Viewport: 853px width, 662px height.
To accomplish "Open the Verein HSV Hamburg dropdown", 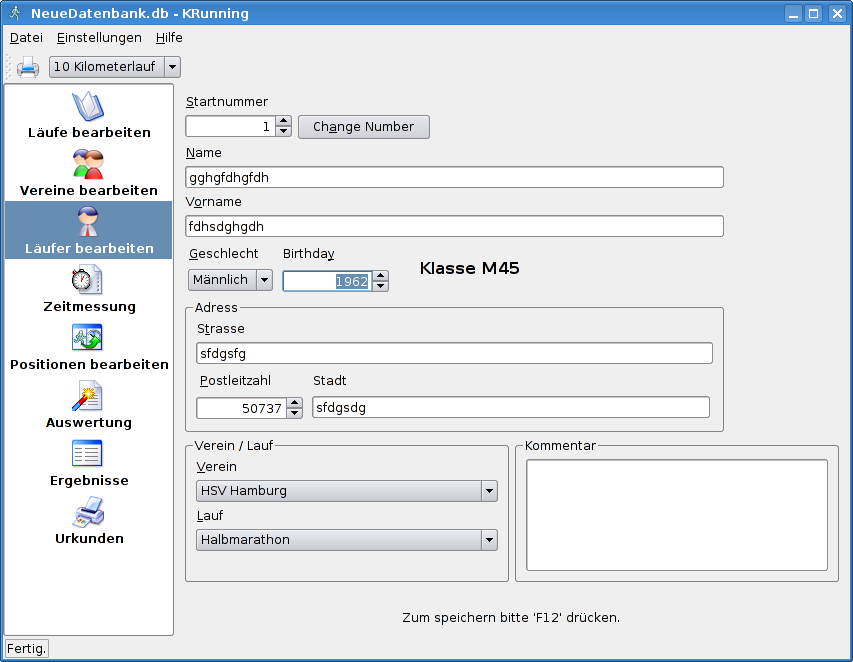I will (347, 491).
